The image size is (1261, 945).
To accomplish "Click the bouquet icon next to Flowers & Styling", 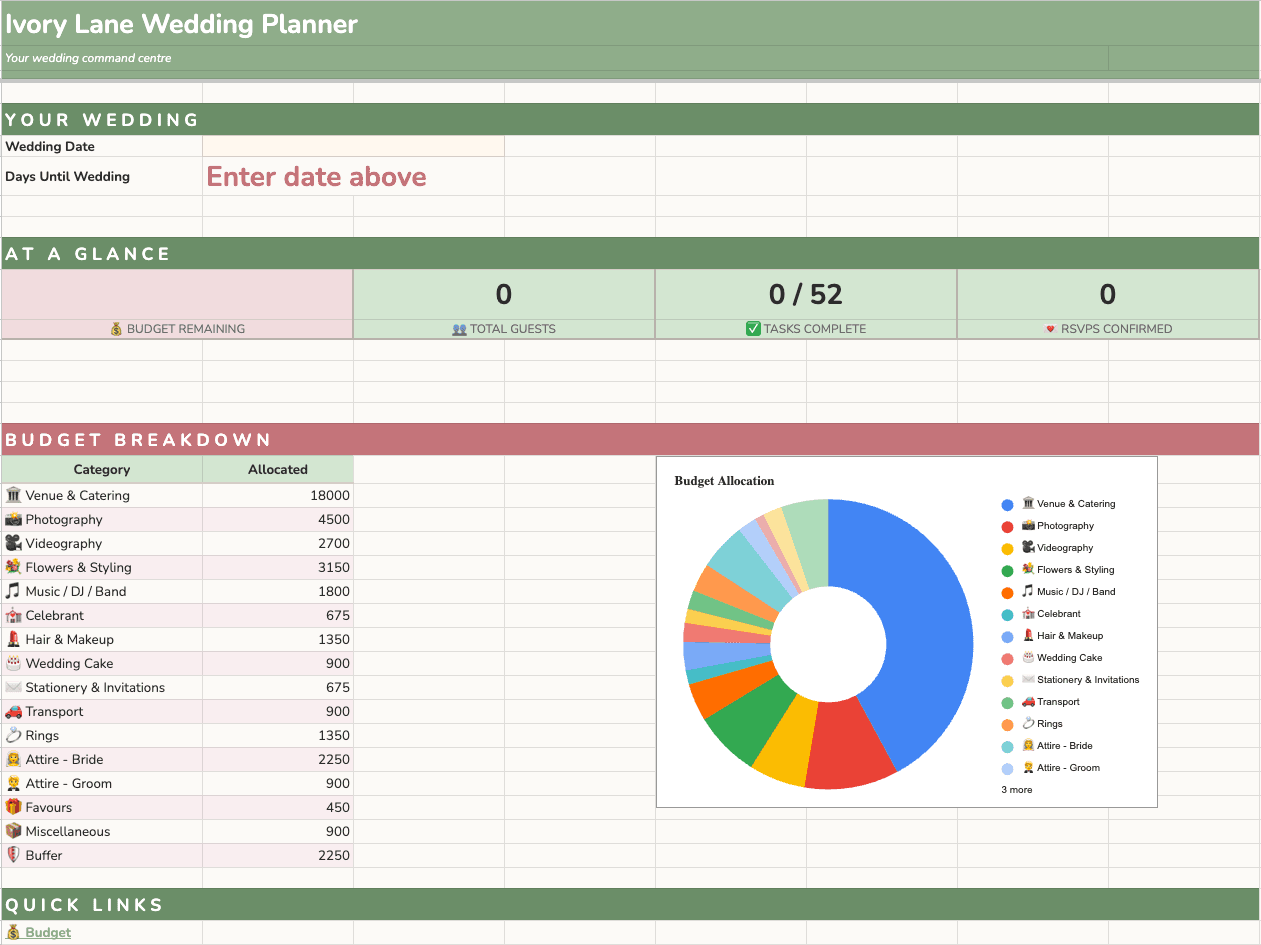I will (x=12, y=567).
